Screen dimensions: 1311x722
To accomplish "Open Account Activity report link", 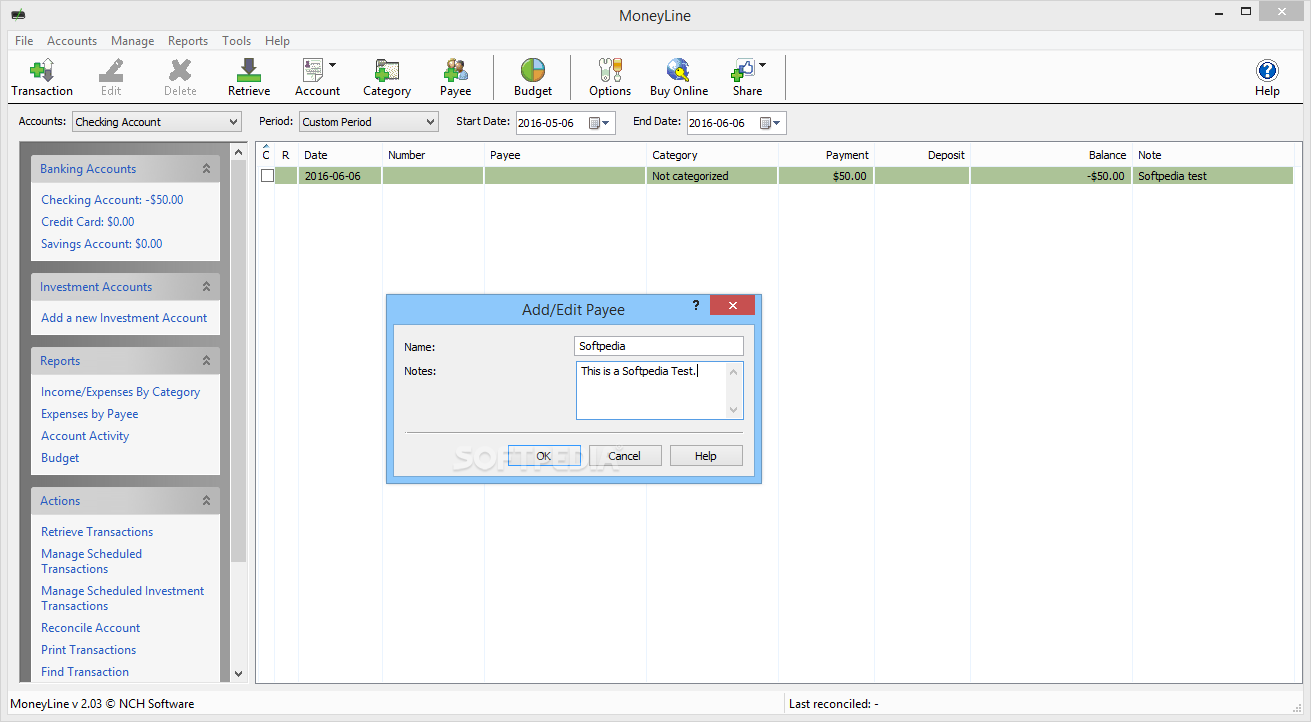I will pyautogui.click(x=85, y=436).
